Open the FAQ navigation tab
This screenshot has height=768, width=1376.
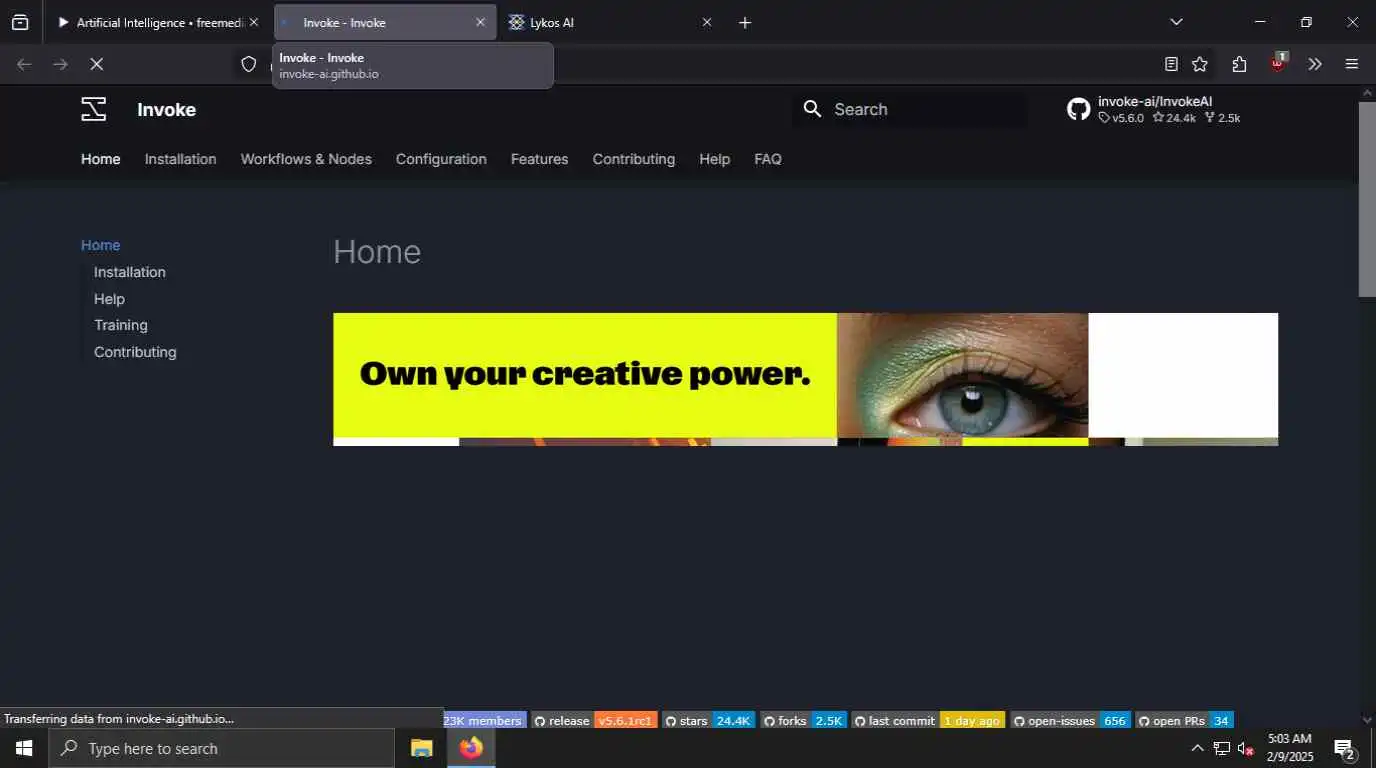[768, 159]
